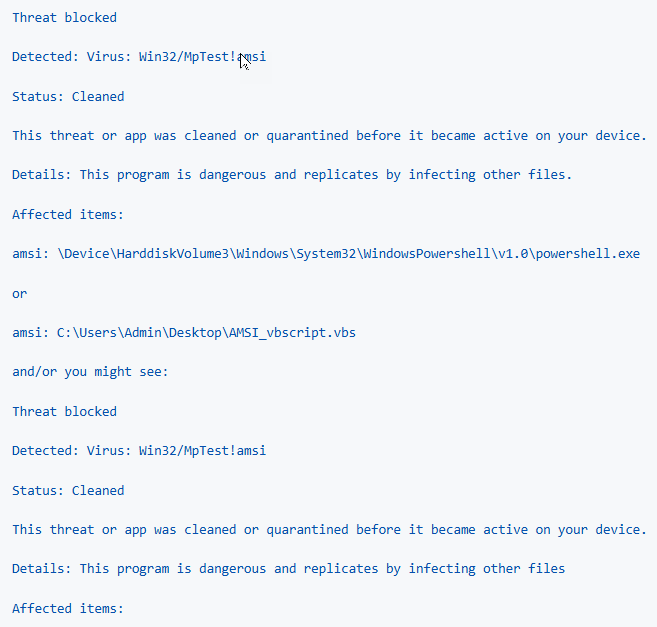This screenshot has width=657, height=627.
Task: Click the first "Detected: Virus: Win32/MpTest!amsi" line
Action: [139, 57]
